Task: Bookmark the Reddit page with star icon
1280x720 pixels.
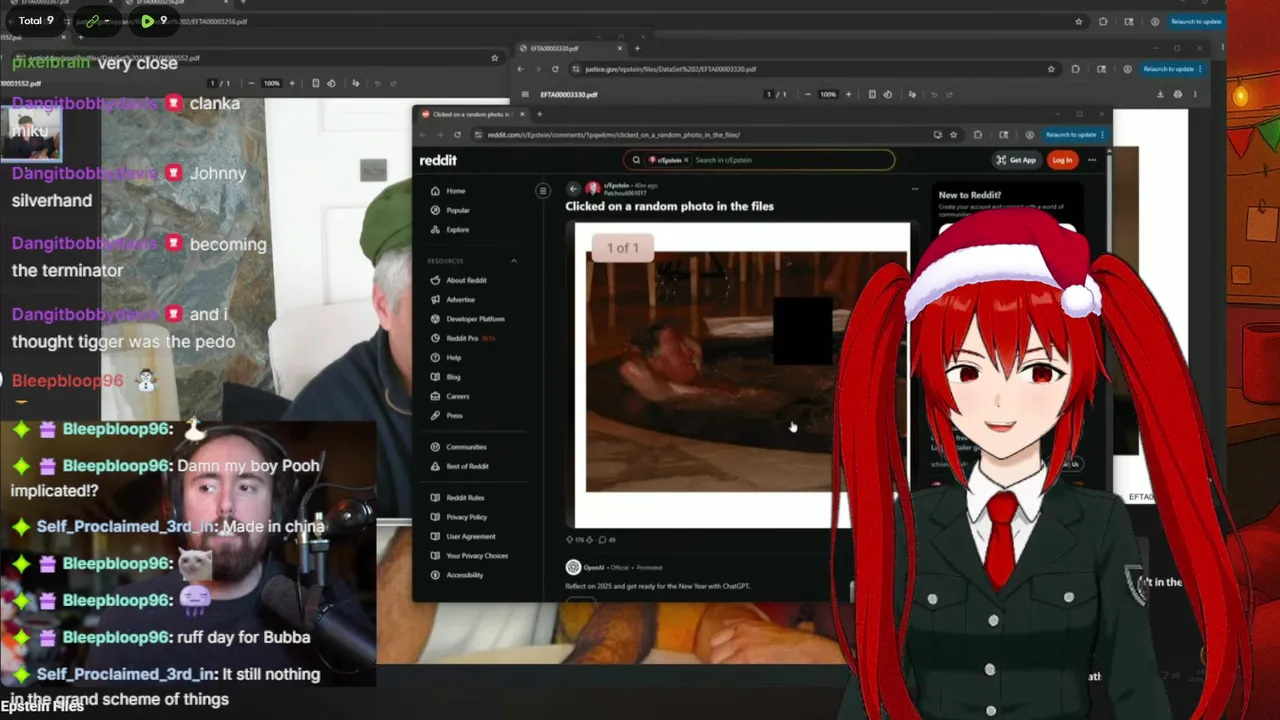Action: pyautogui.click(x=953, y=135)
